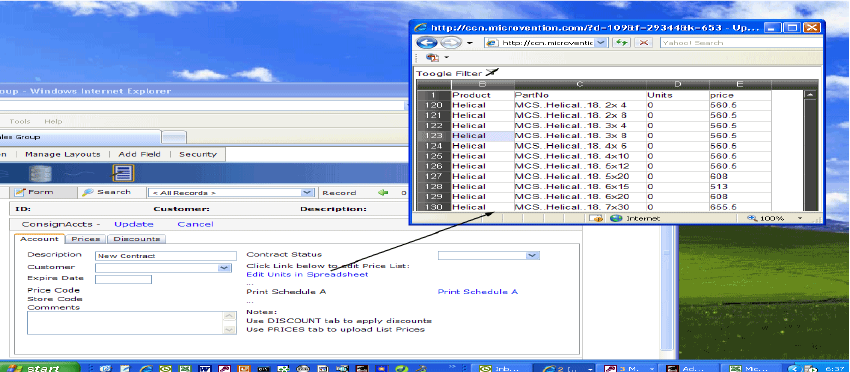Click the Word icon in quick launch
This screenshot has height=372, width=850.
pos(205,368)
